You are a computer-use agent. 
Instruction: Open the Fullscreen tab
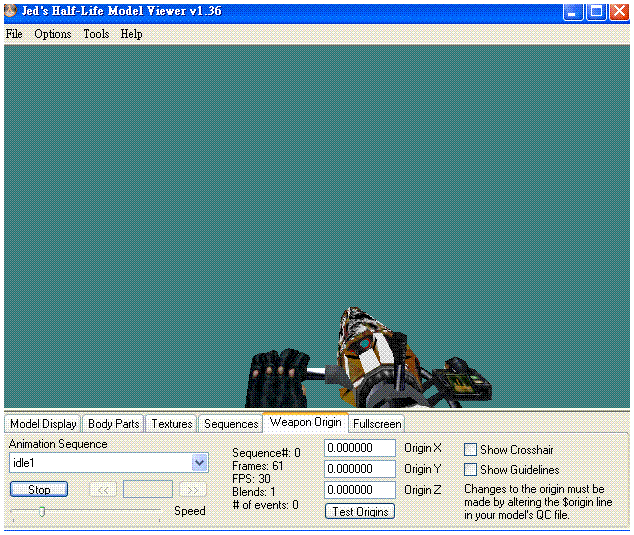(x=377, y=424)
